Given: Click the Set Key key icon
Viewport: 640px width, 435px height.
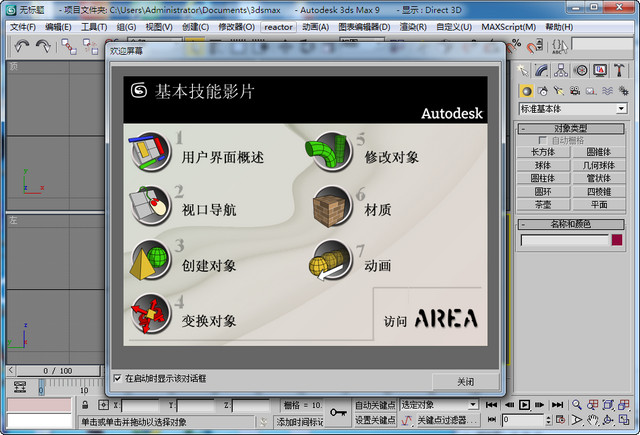Looking at the screenshot, I should tap(338, 411).
